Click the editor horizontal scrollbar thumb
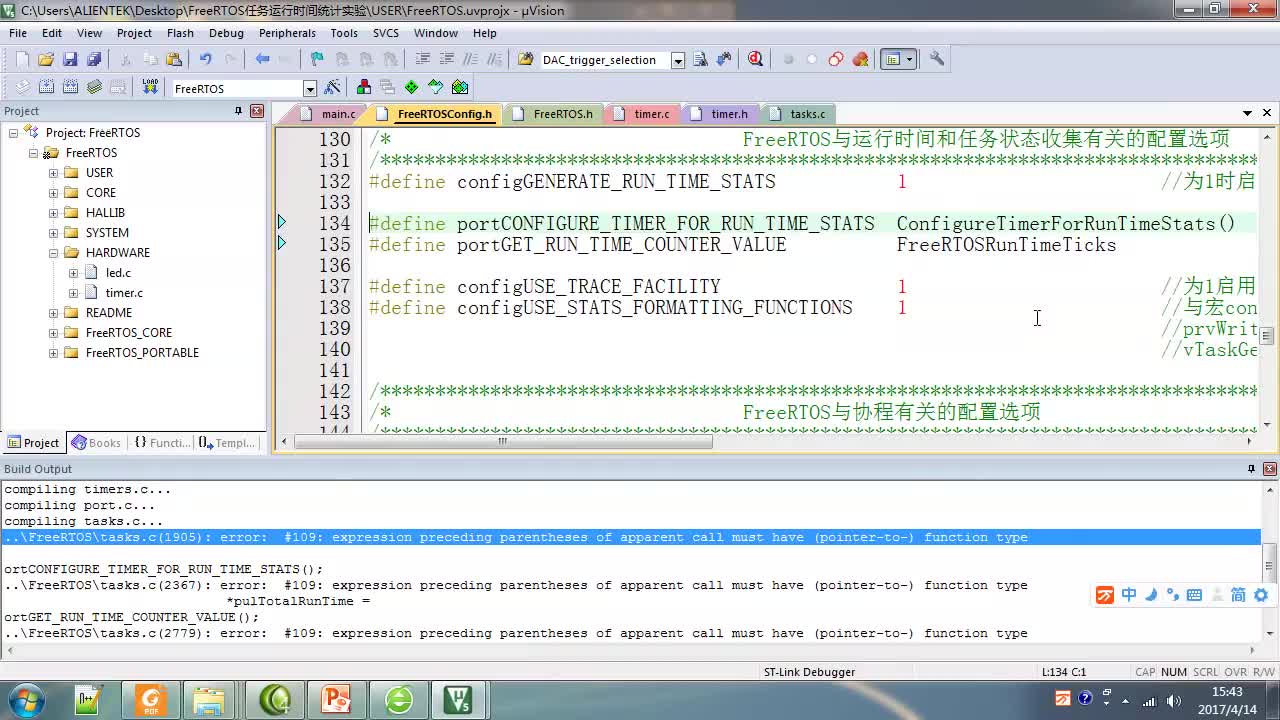Viewport: 1280px width, 720px height. 503,441
